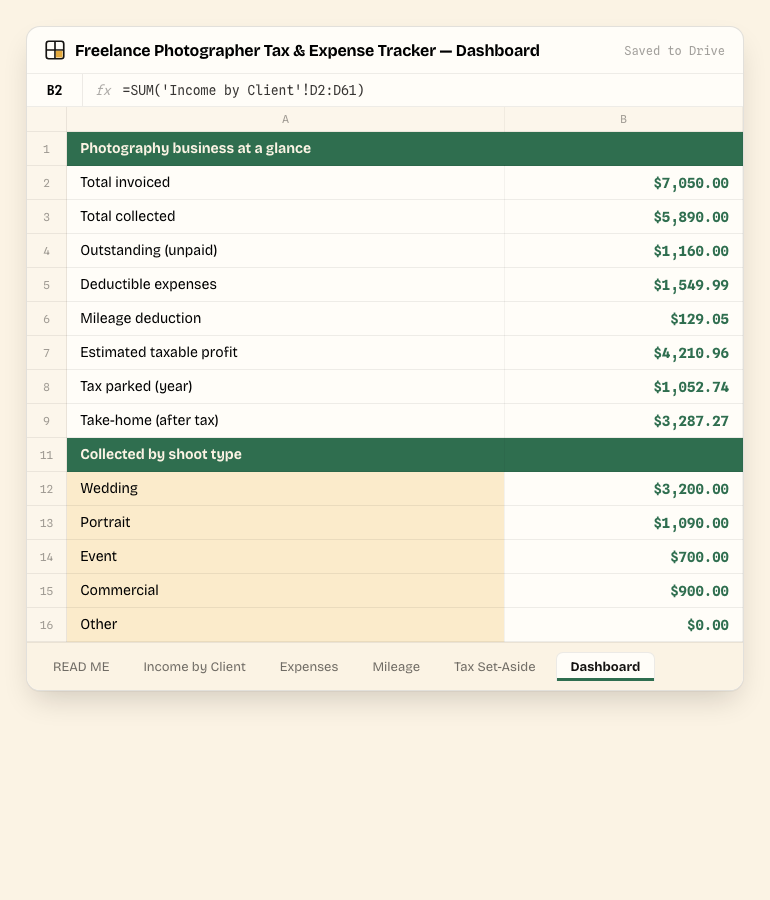Click the Saved to Drive status text
The height and width of the screenshot is (900, 770).
674,51
